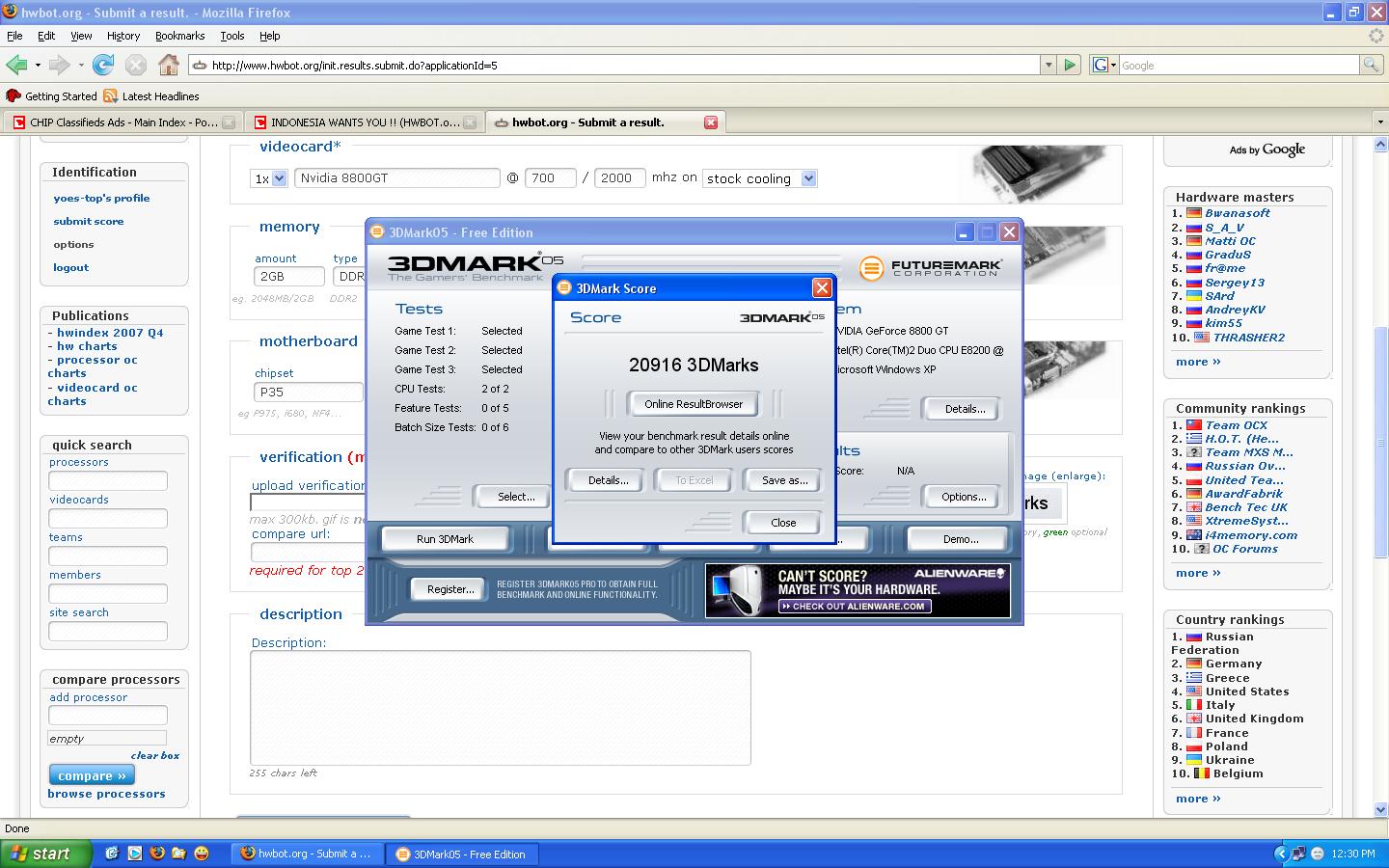Click the 700 core clock field
The width and height of the screenshot is (1389, 868).
tap(551, 177)
